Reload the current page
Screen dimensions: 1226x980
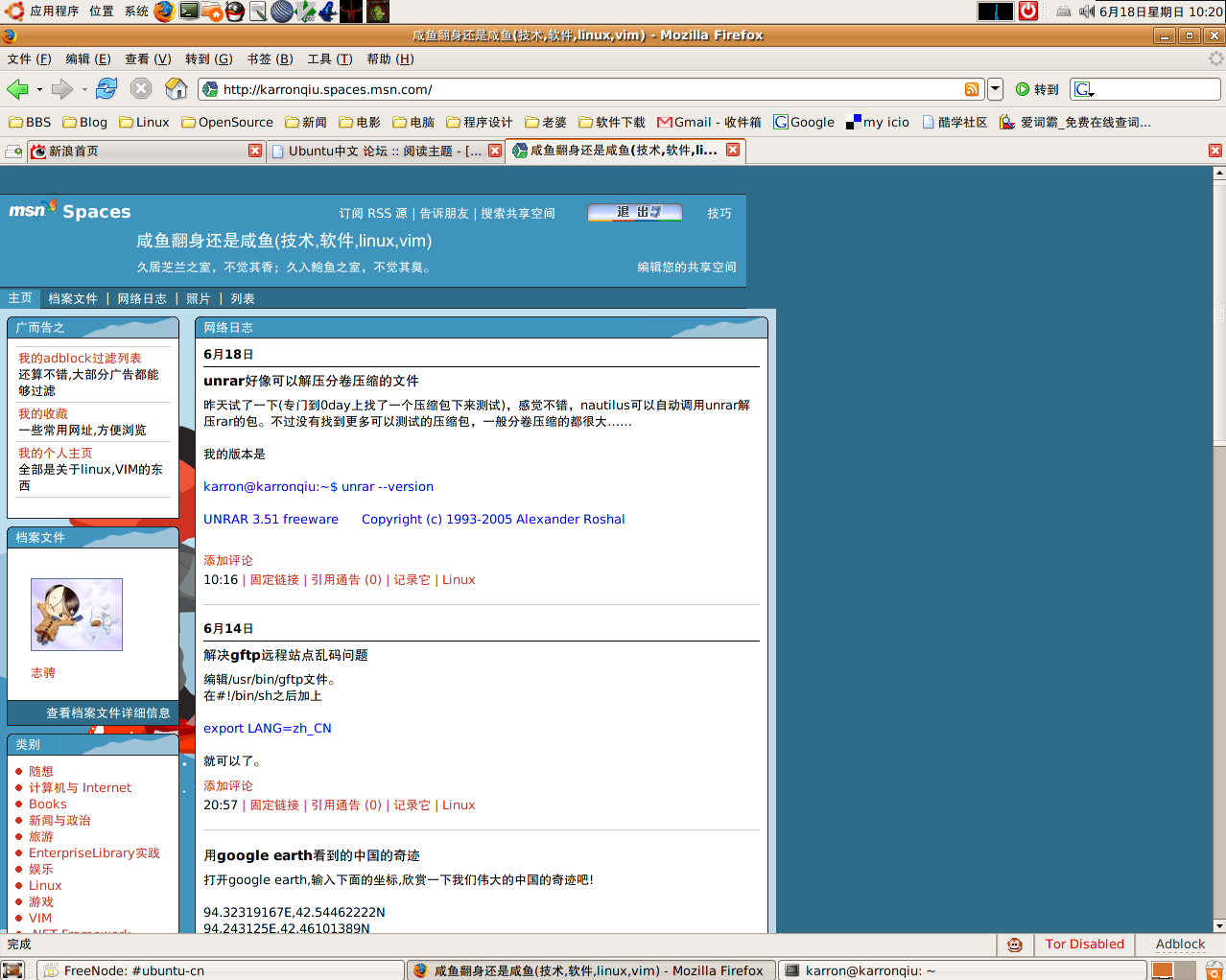[106, 89]
